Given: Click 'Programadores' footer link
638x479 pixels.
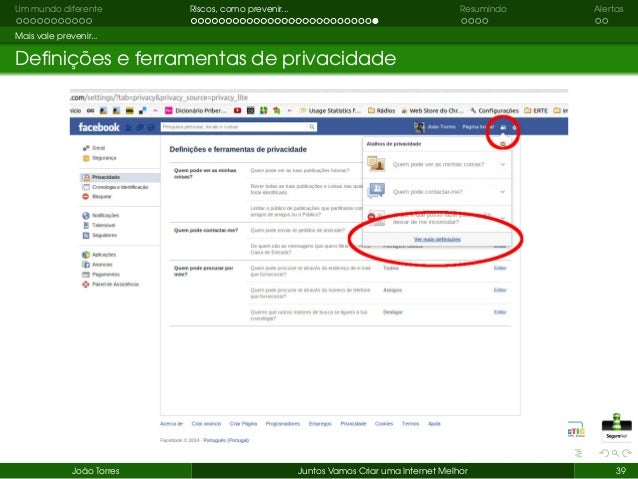Looking at the screenshot, I should 283,424.
